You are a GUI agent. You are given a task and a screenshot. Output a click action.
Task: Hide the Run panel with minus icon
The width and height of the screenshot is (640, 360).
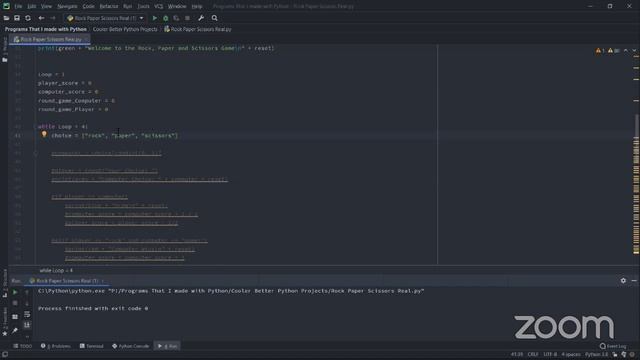click(634, 281)
